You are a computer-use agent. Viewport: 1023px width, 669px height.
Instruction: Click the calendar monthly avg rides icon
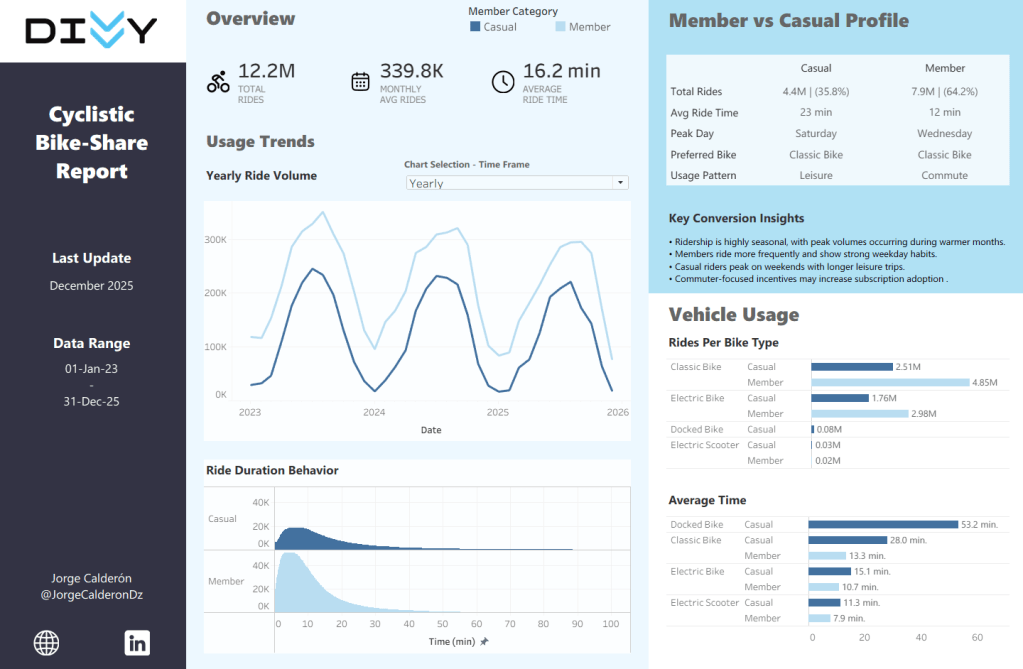tap(361, 82)
